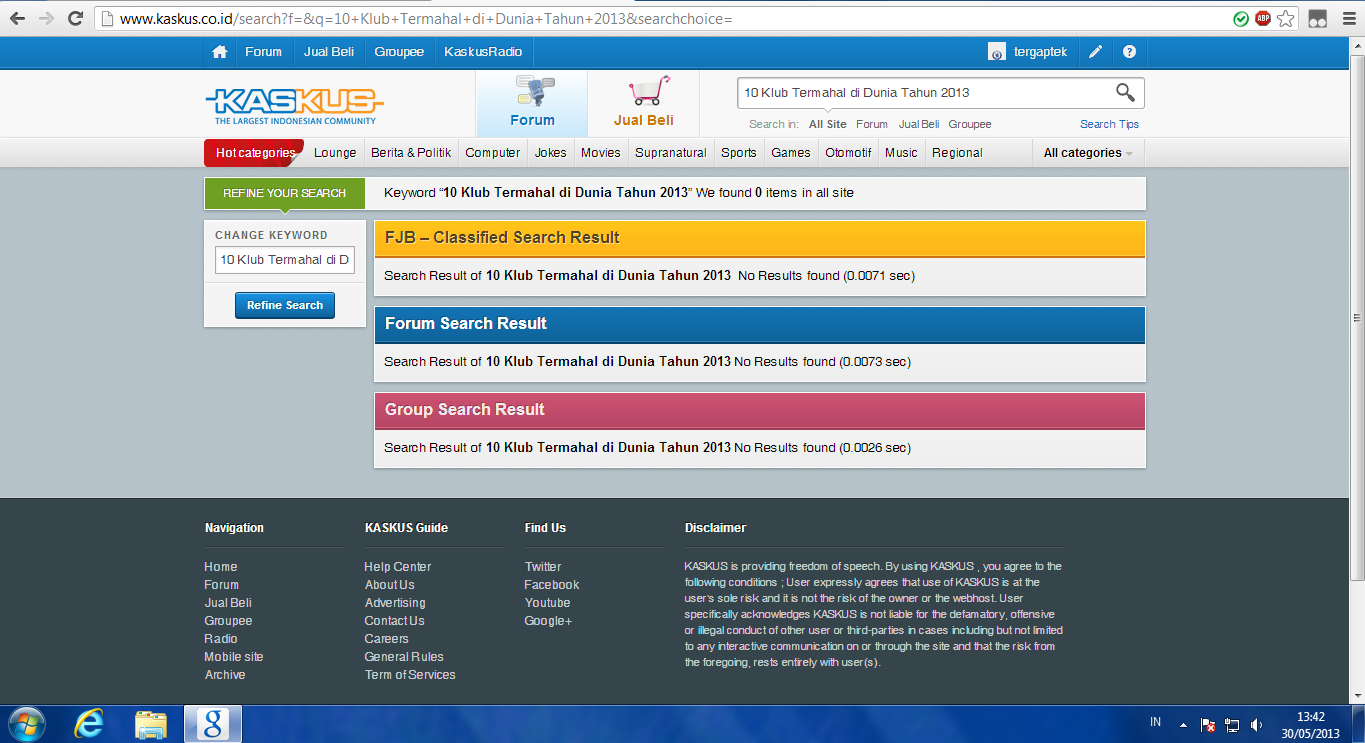Open the Mobile site footer link
This screenshot has height=743, width=1365.
(234, 657)
